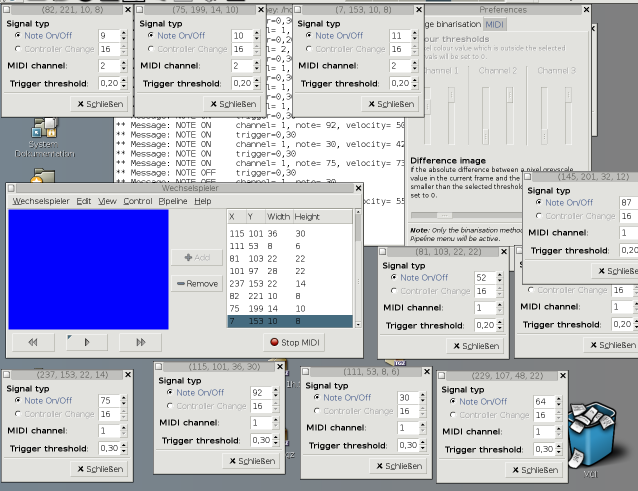Open the System desktop icon
638x491 pixels.
(43, 131)
